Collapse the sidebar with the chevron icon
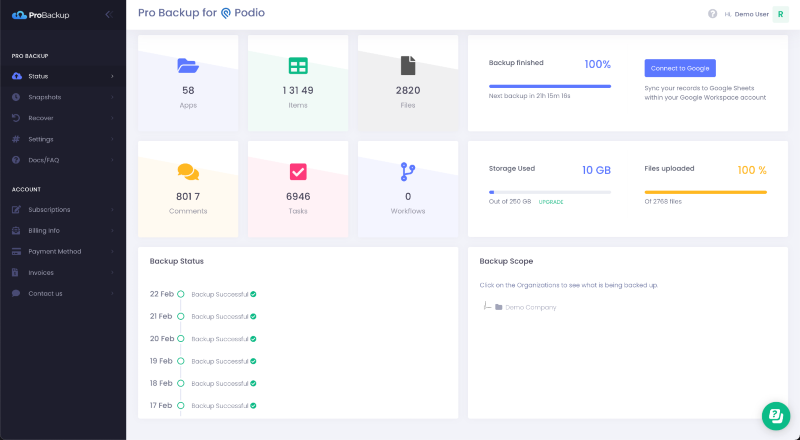This screenshot has height=440, width=800. 108,14
